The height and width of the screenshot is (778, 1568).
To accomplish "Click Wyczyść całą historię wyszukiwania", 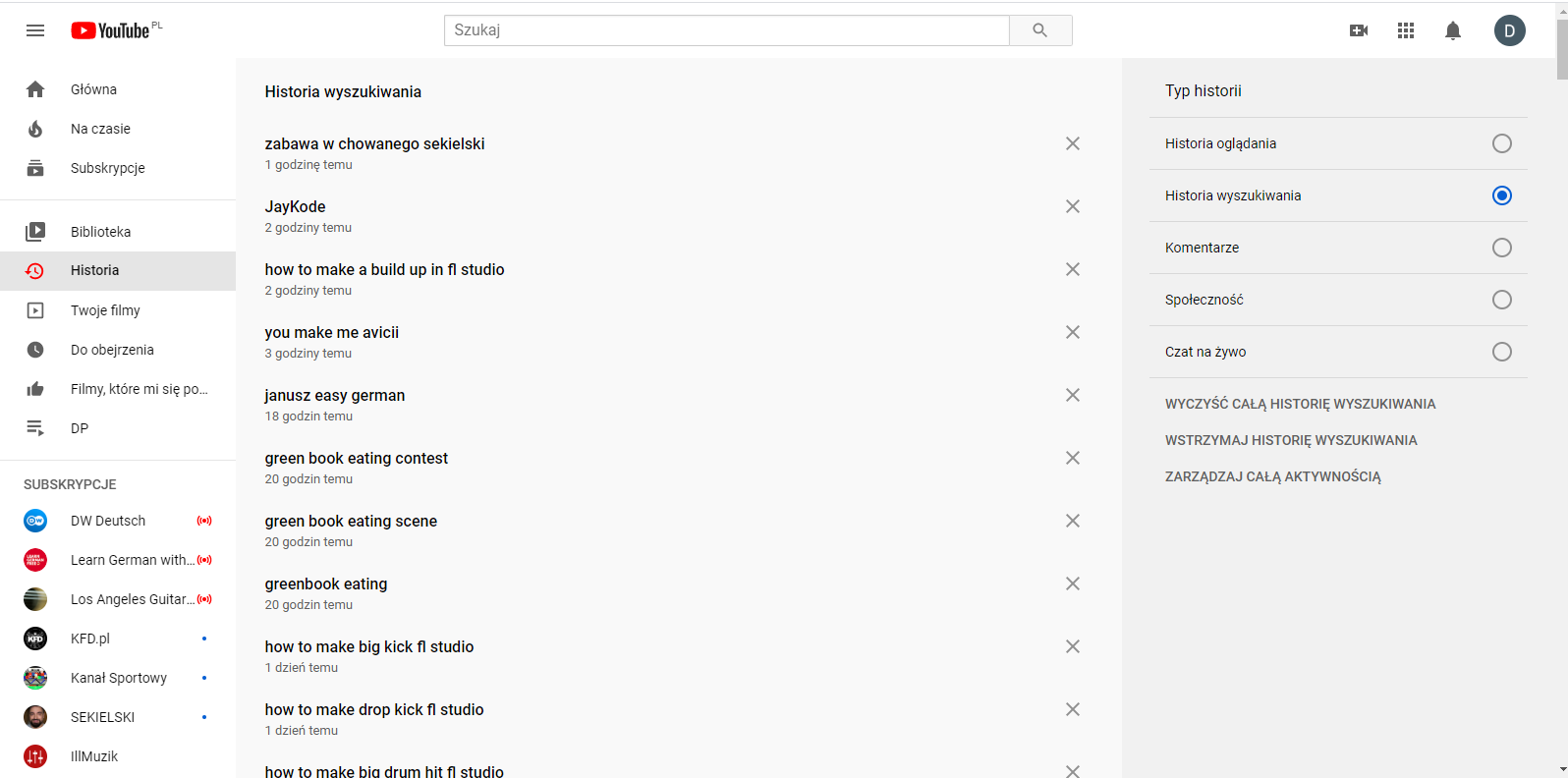I will [1300, 404].
